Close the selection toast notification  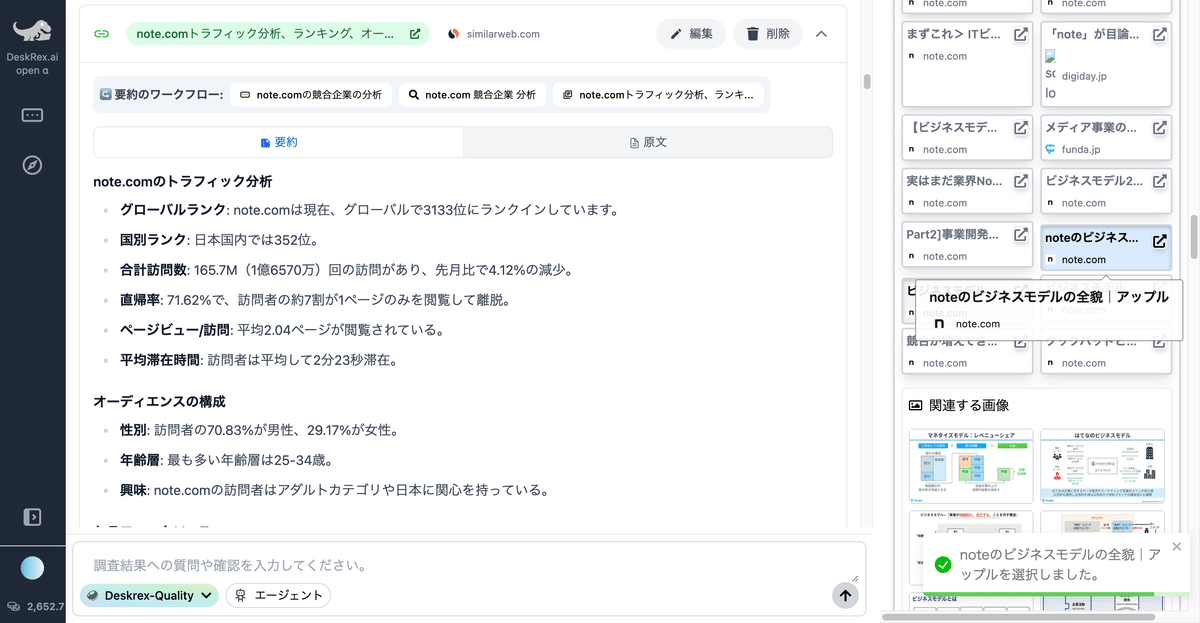click(x=1176, y=546)
